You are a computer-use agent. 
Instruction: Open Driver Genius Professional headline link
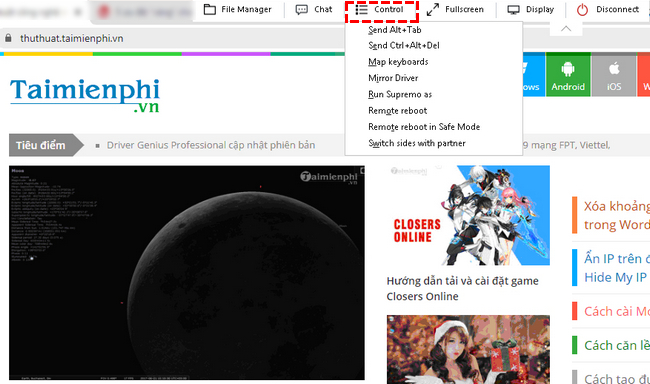click(x=211, y=145)
